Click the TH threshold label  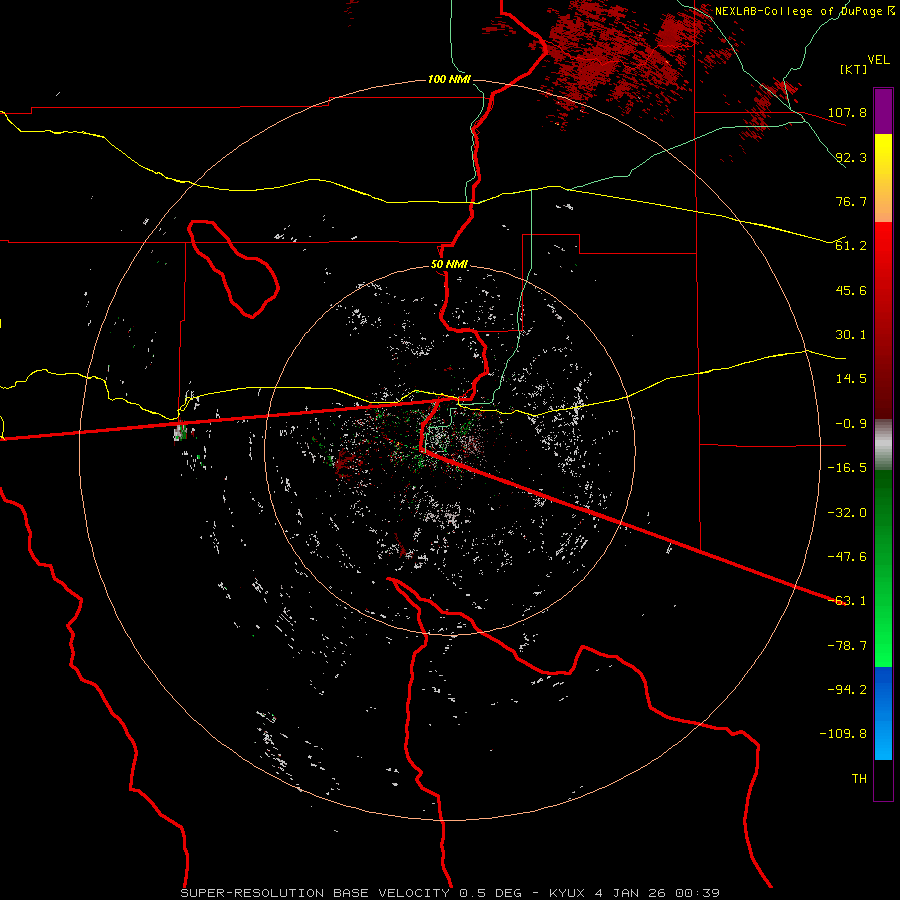pos(859,779)
